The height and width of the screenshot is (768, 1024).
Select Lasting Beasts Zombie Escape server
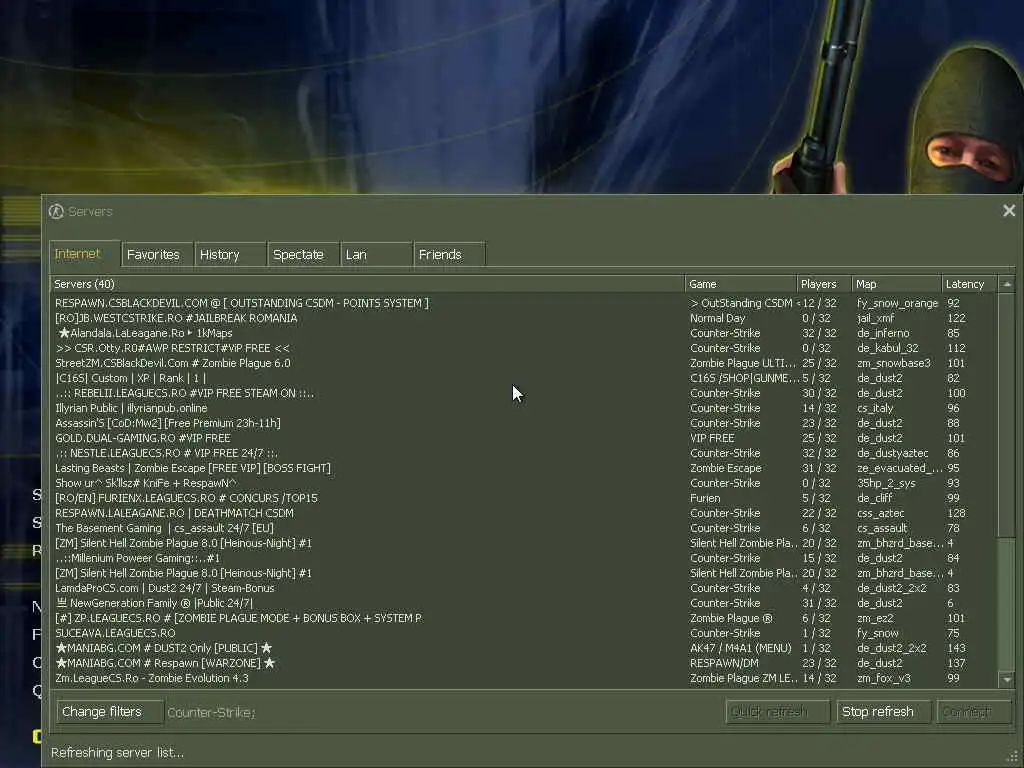[x=526, y=468]
